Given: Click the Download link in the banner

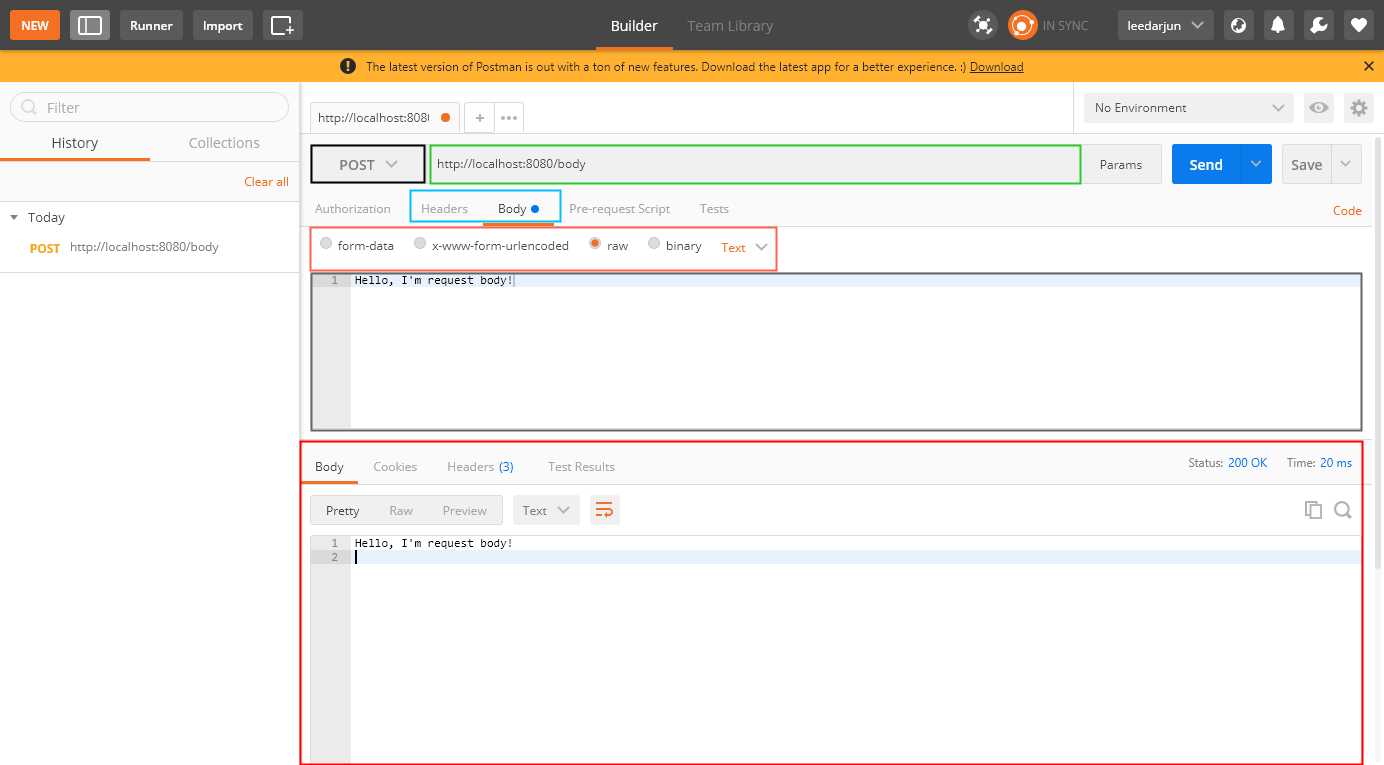Looking at the screenshot, I should 996,67.
